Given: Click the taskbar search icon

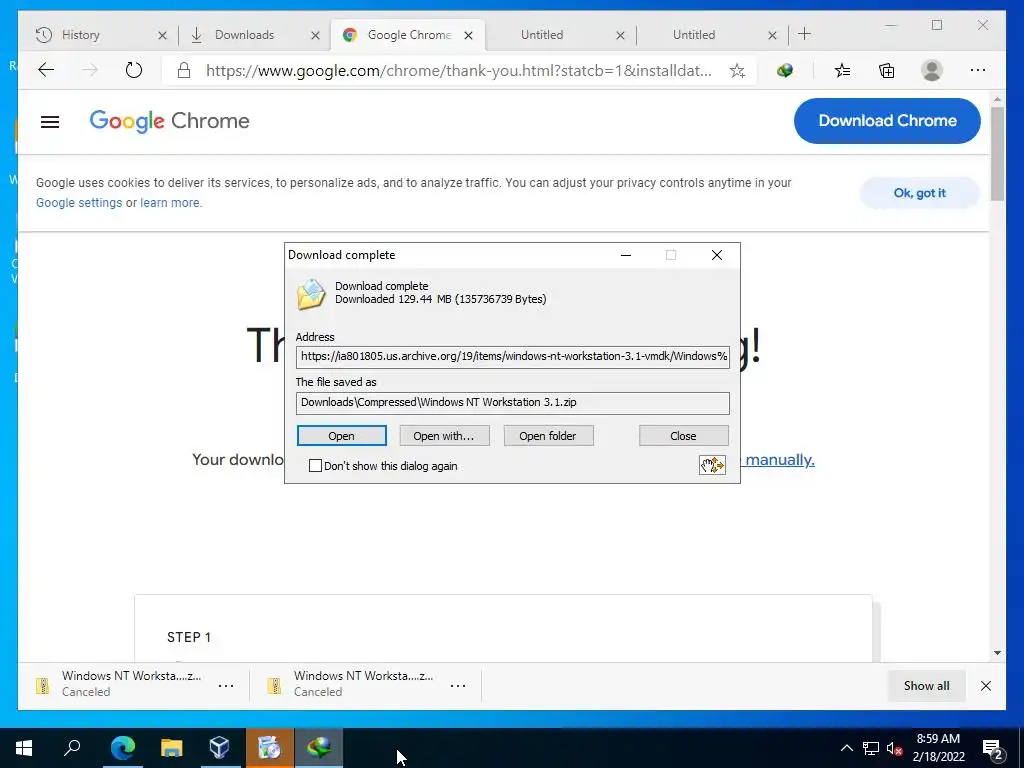Looking at the screenshot, I should click(72, 747).
